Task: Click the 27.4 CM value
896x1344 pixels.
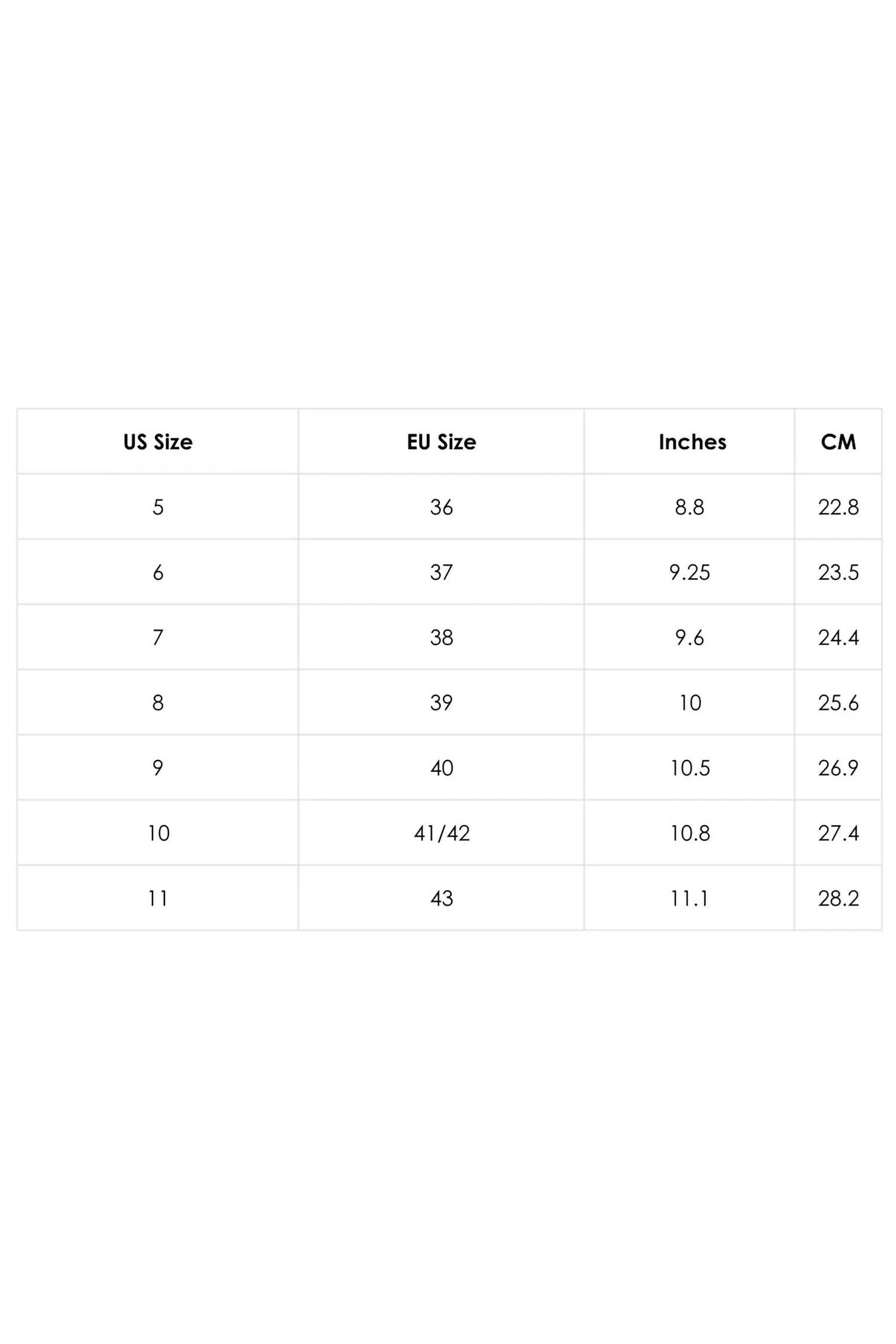Action: point(838,833)
